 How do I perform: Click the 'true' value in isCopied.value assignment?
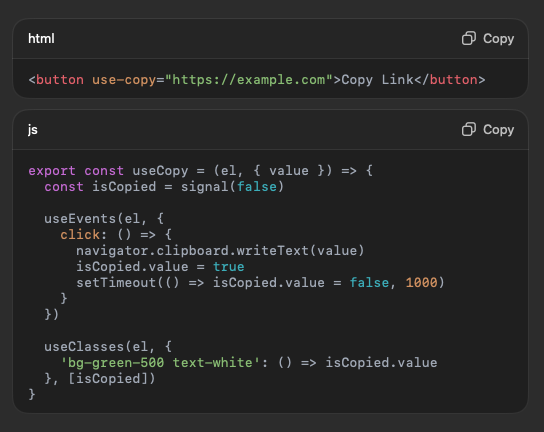tap(229, 266)
